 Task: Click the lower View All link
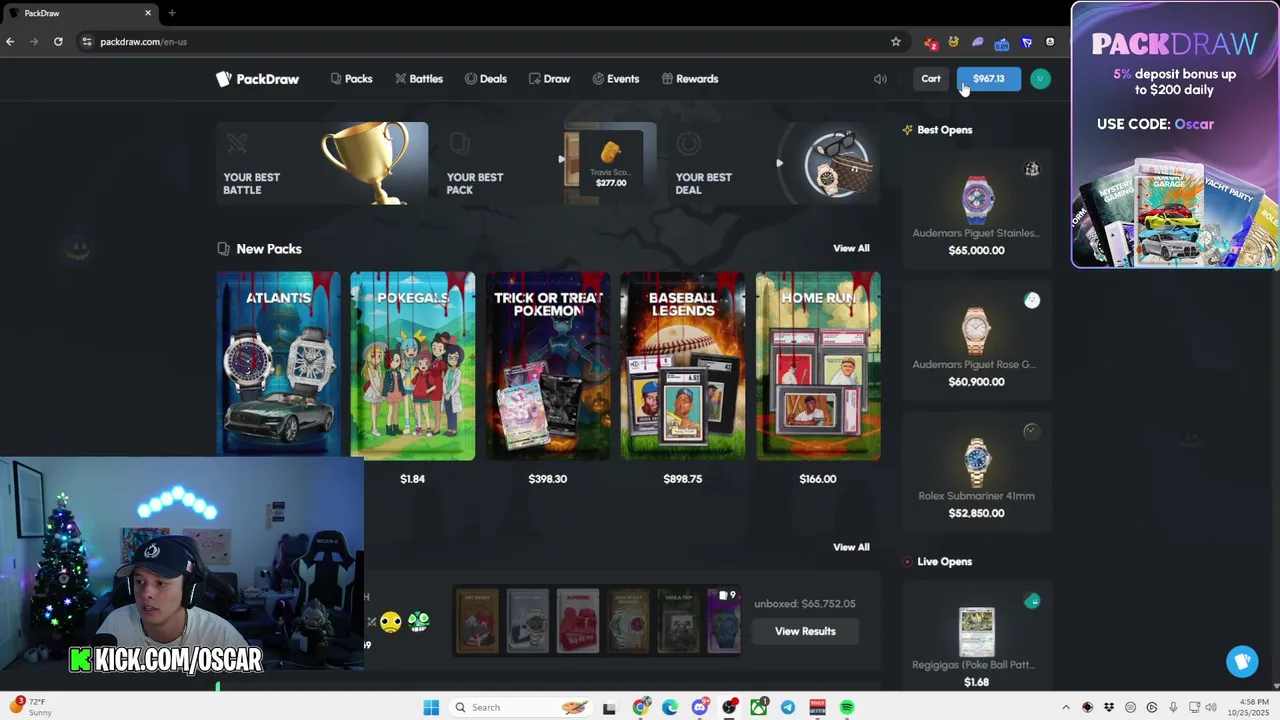(851, 547)
